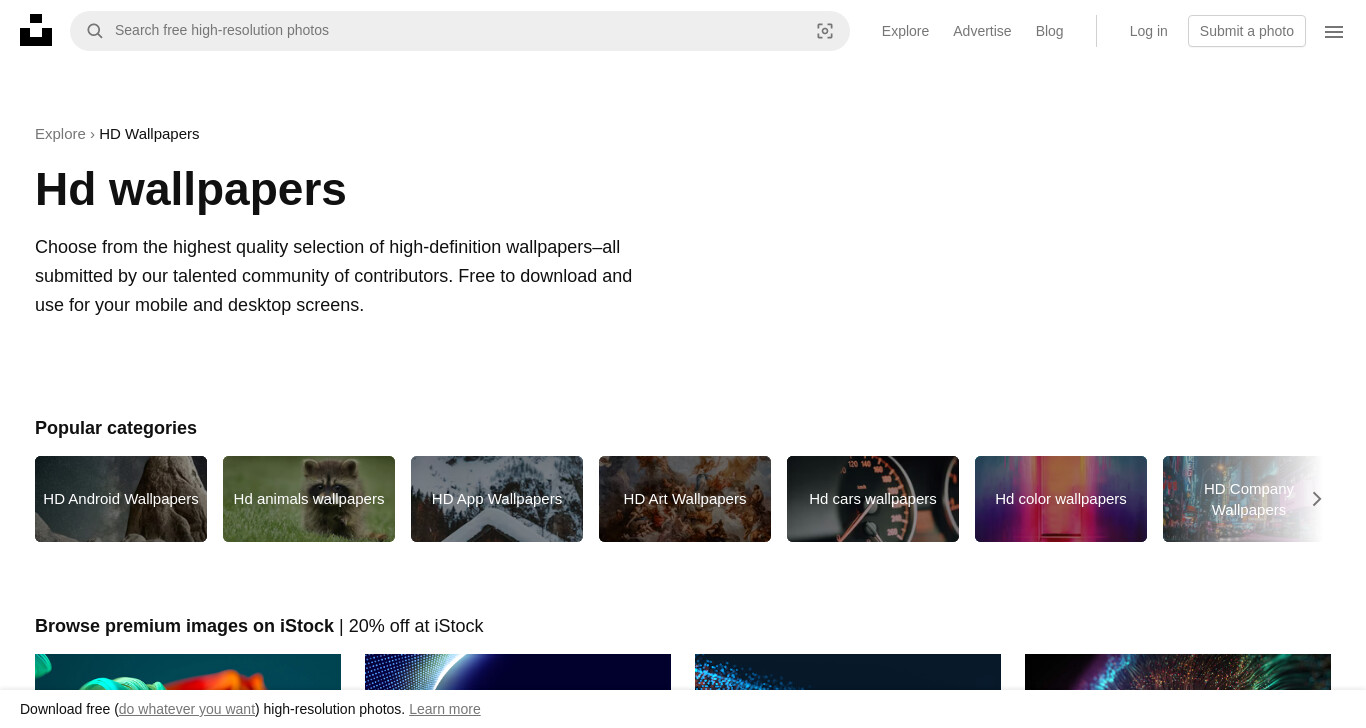The height and width of the screenshot is (728, 1366).
Task: Show next popular categories with arrow
Action: pos(1317,499)
